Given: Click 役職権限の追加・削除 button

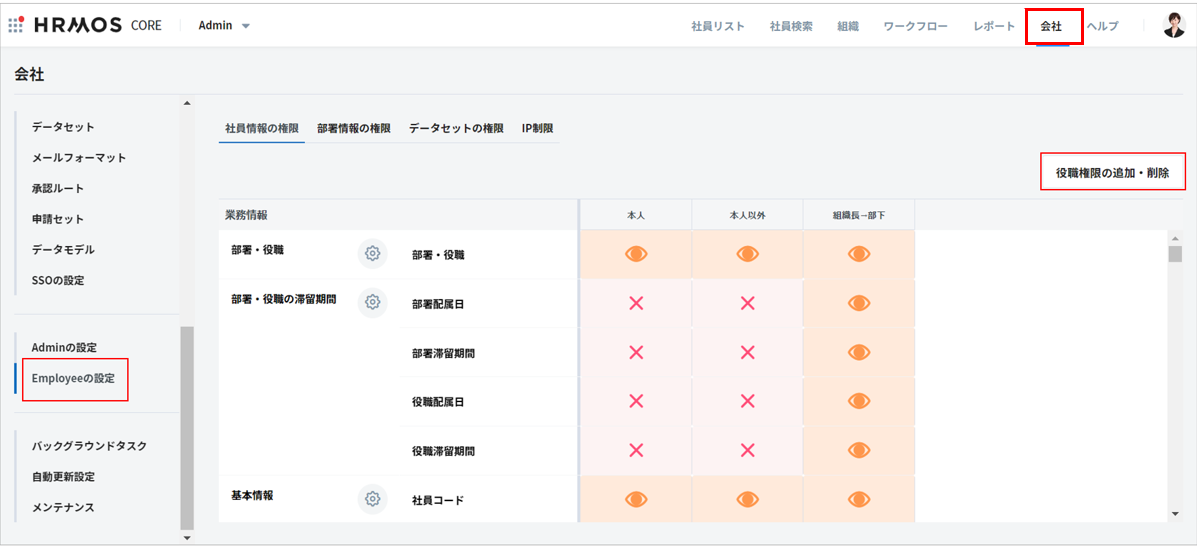Looking at the screenshot, I should click(x=1112, y=172).
